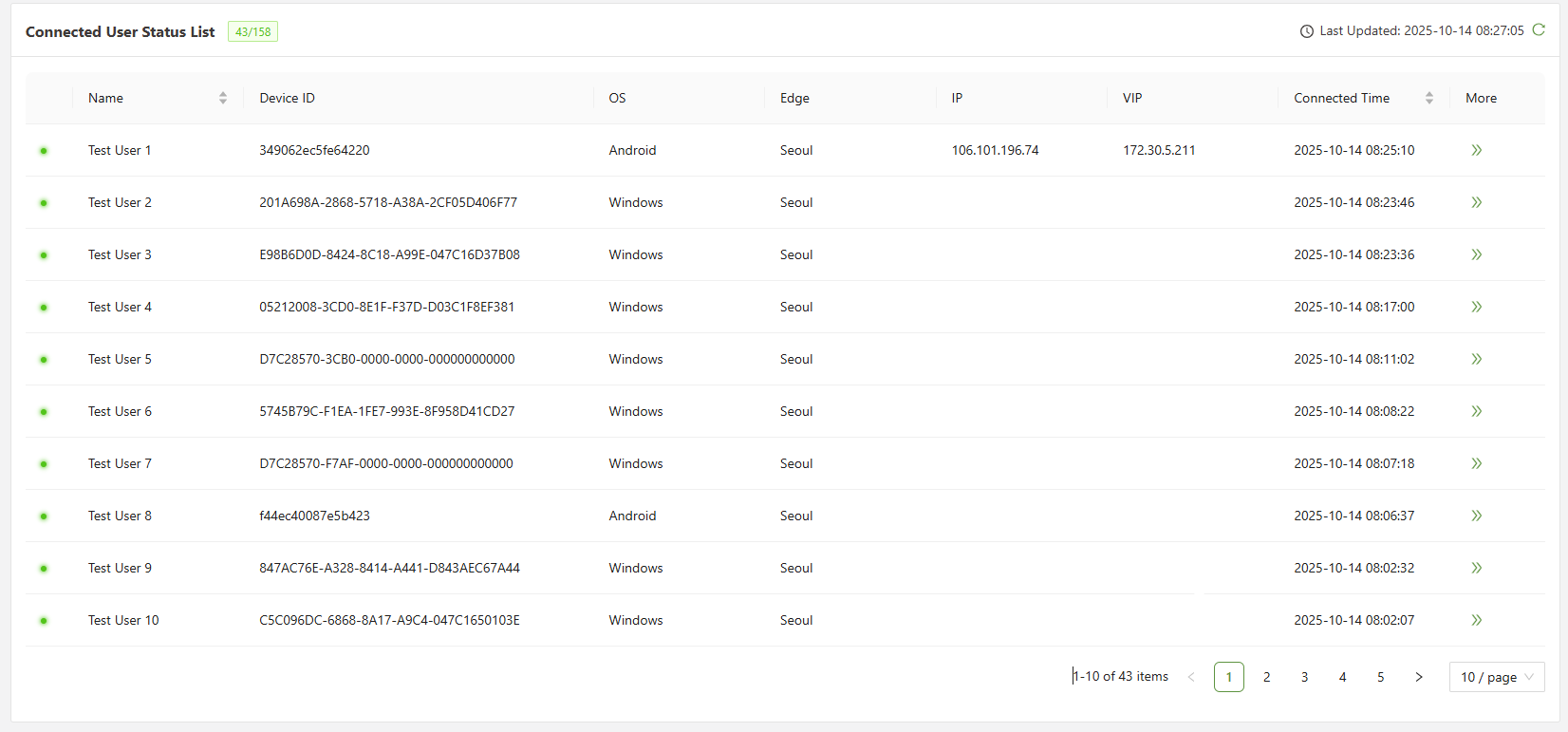This screenshot has height=732, width=1568.
Task: Sort the table by Name column
Action: (222, 98)
